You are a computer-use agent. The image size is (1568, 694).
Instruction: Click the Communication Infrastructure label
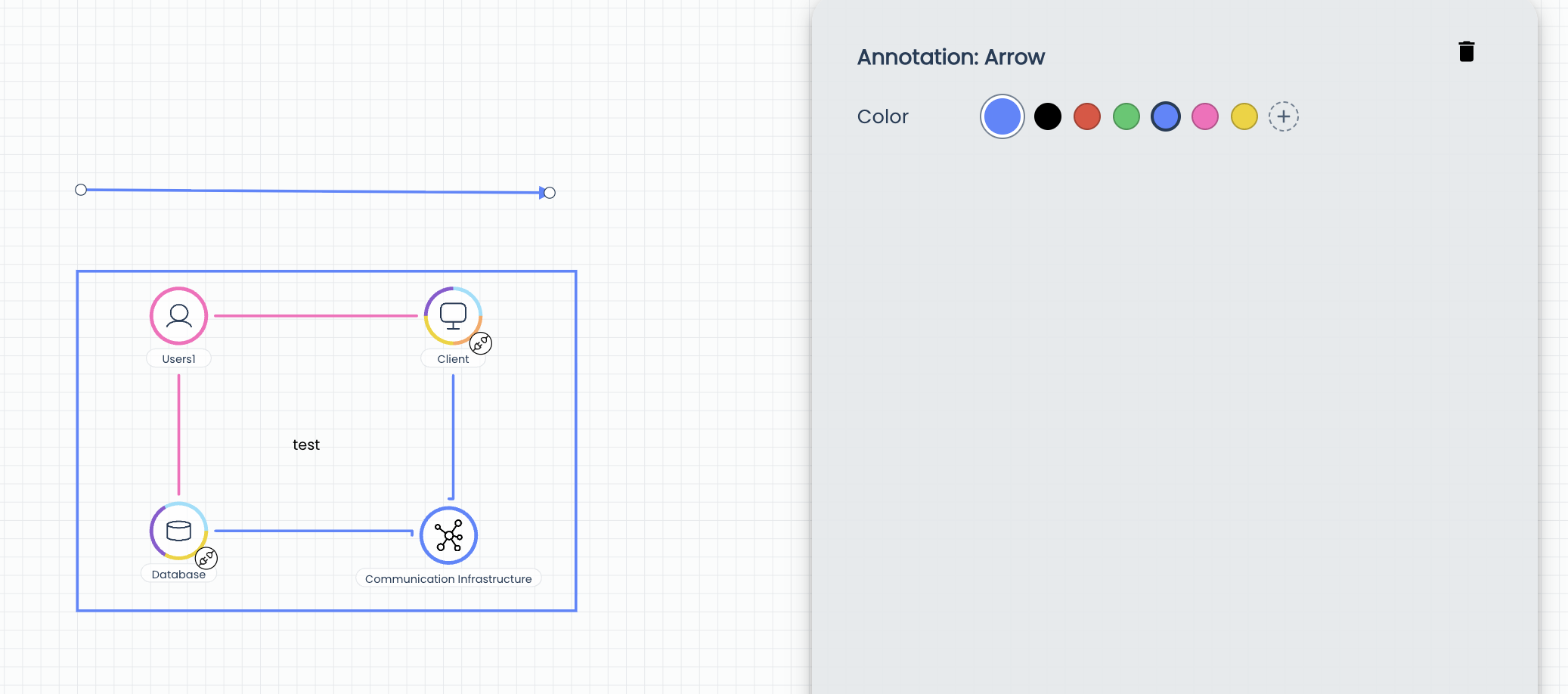click(x=448, y=579)
